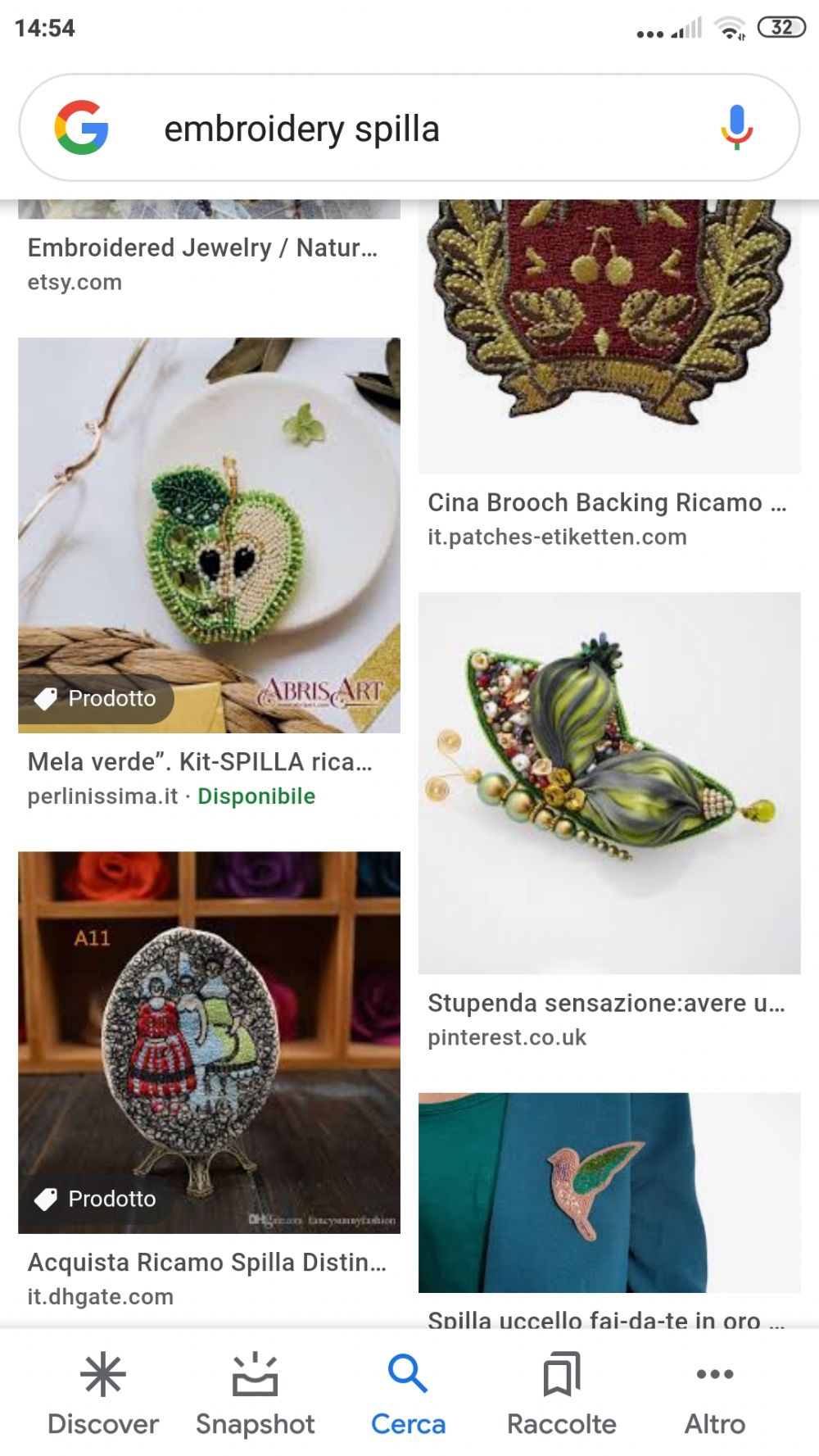Open the green apple bead brooch thumbnail
This screenshot has height=1456, width=819.
209,535
